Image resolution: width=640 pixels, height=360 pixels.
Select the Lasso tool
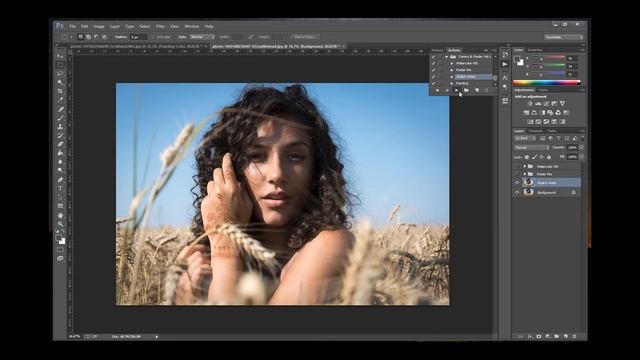pos(60,74)
